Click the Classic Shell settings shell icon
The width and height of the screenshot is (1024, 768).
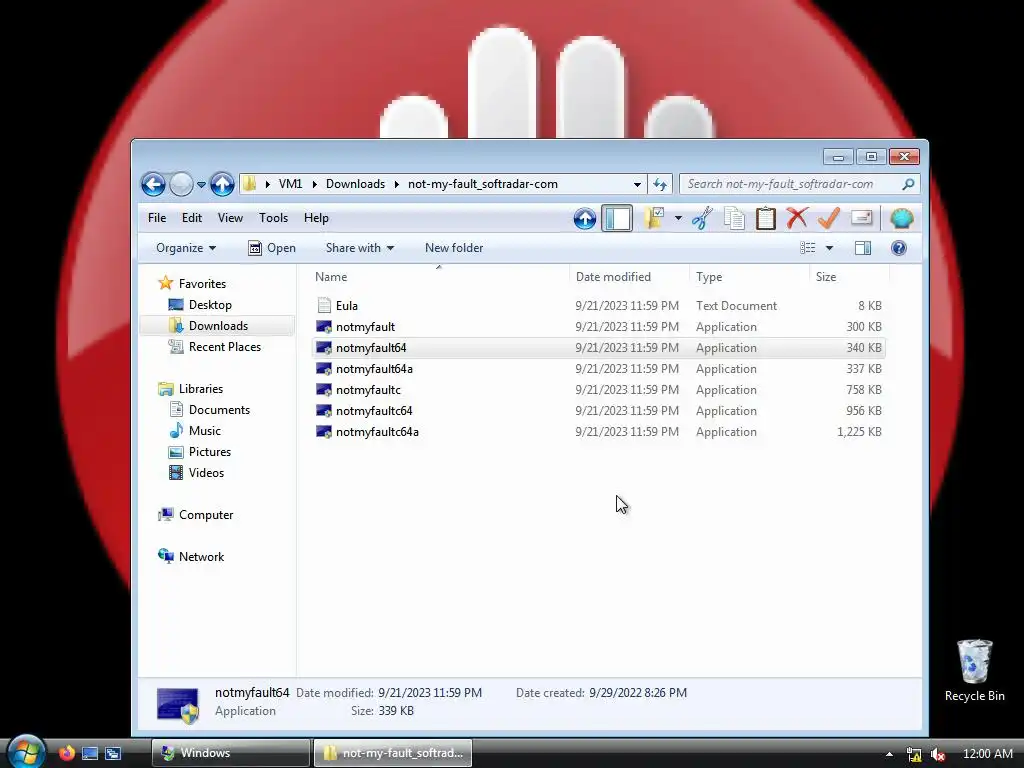[x=901, y=218]
